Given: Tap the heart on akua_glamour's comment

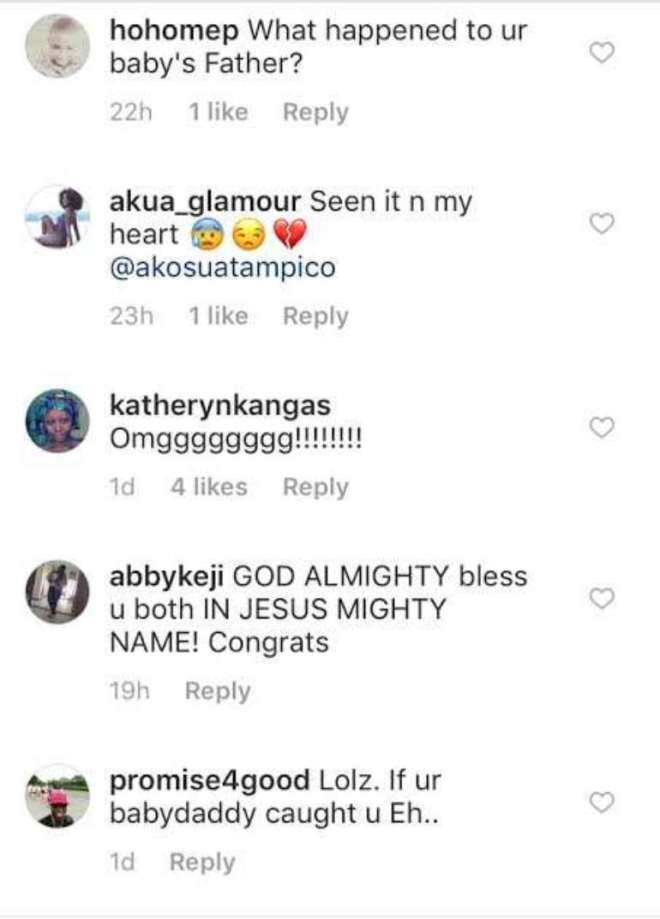Looking at the screenshot, I should pos(601,223).
